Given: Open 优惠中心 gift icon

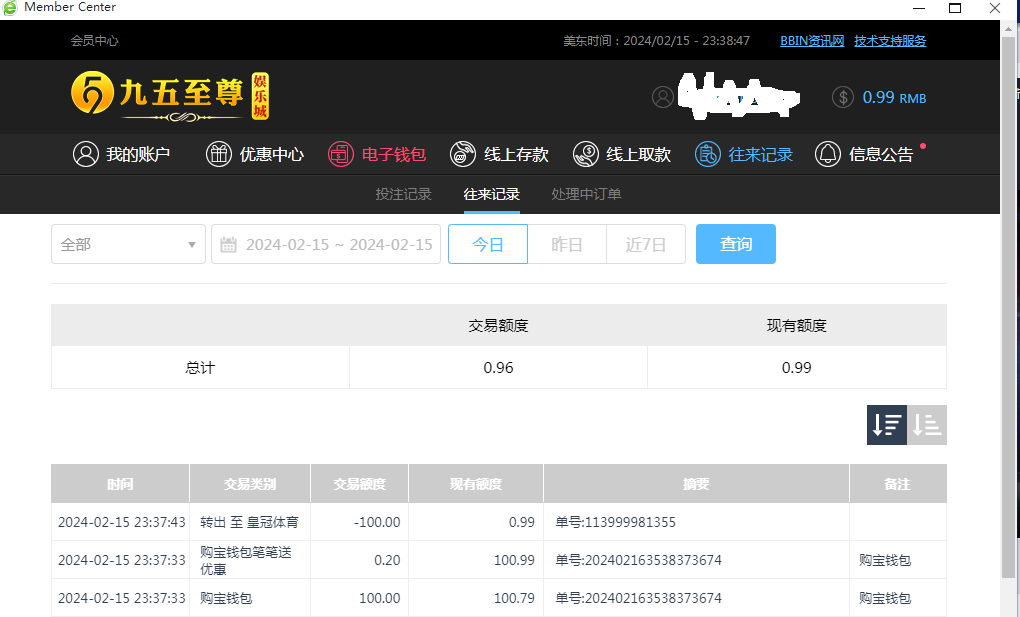Looking at the screenshot, I should [x=219, y=154].
